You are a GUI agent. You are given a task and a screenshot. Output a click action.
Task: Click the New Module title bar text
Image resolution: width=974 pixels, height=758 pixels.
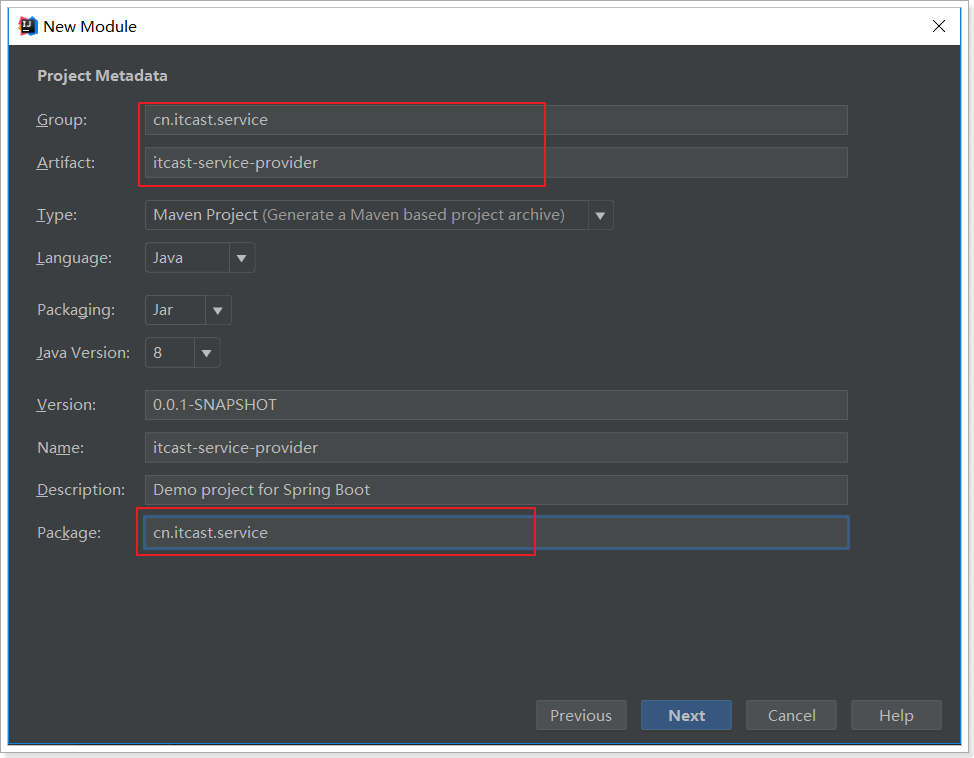pyautogui.click(x=90, y=27)
